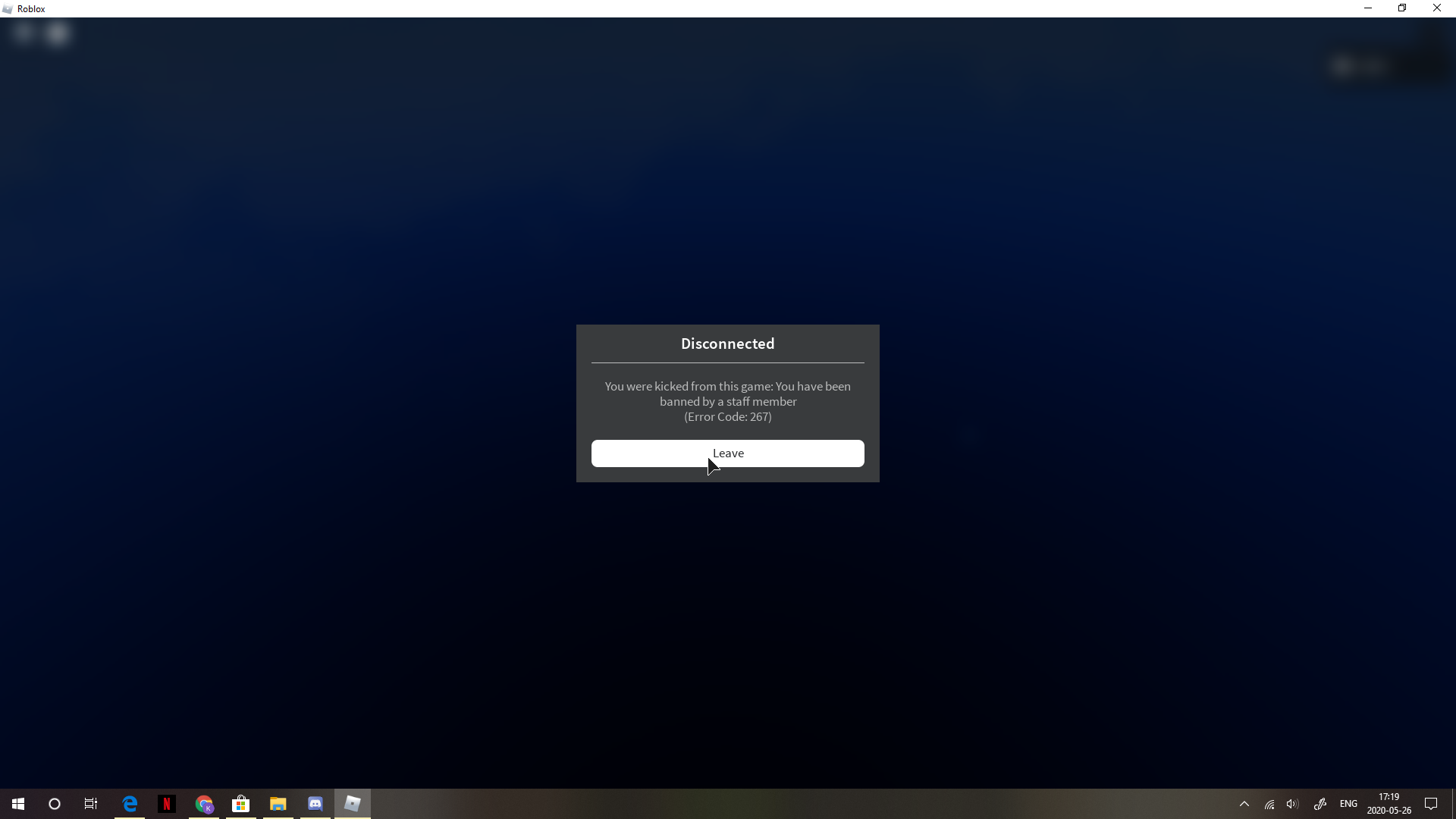Right-click Roblox title bar menu

(728, 8)
